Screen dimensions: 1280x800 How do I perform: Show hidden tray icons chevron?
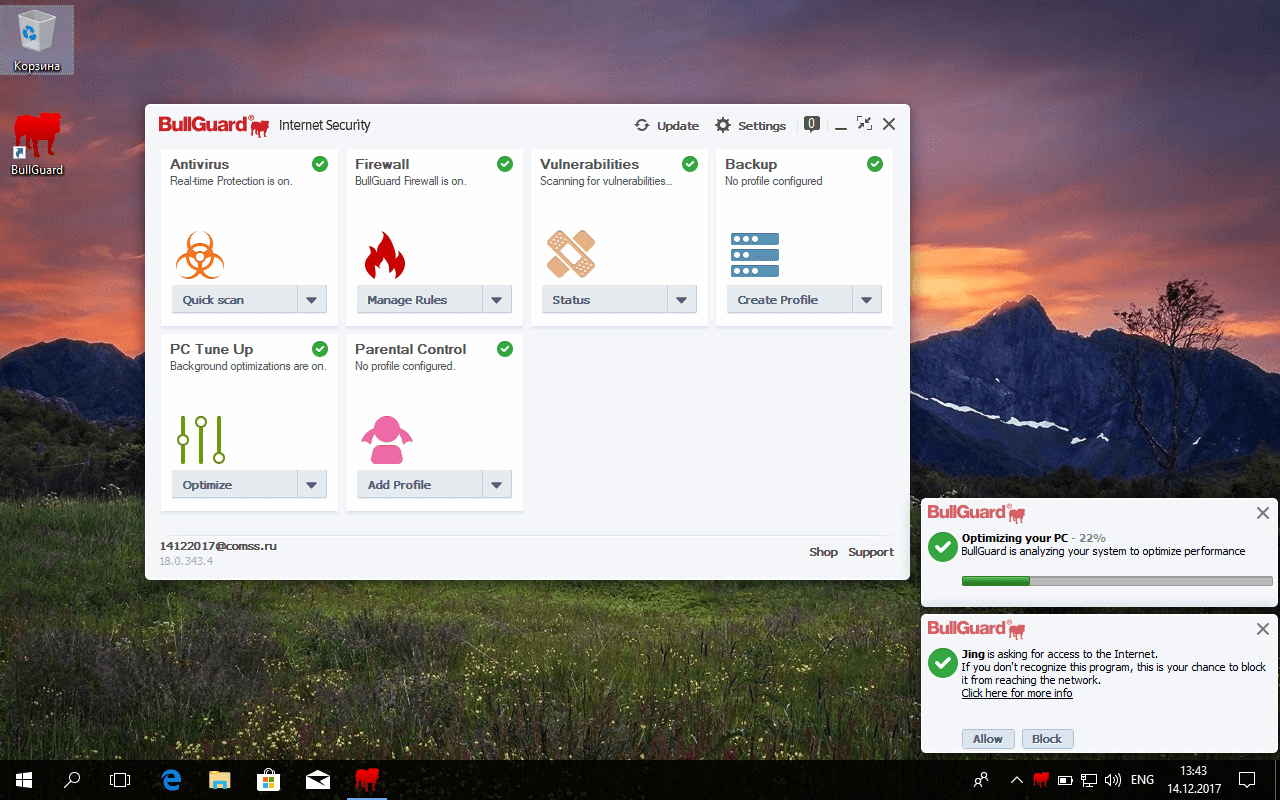1017,779
